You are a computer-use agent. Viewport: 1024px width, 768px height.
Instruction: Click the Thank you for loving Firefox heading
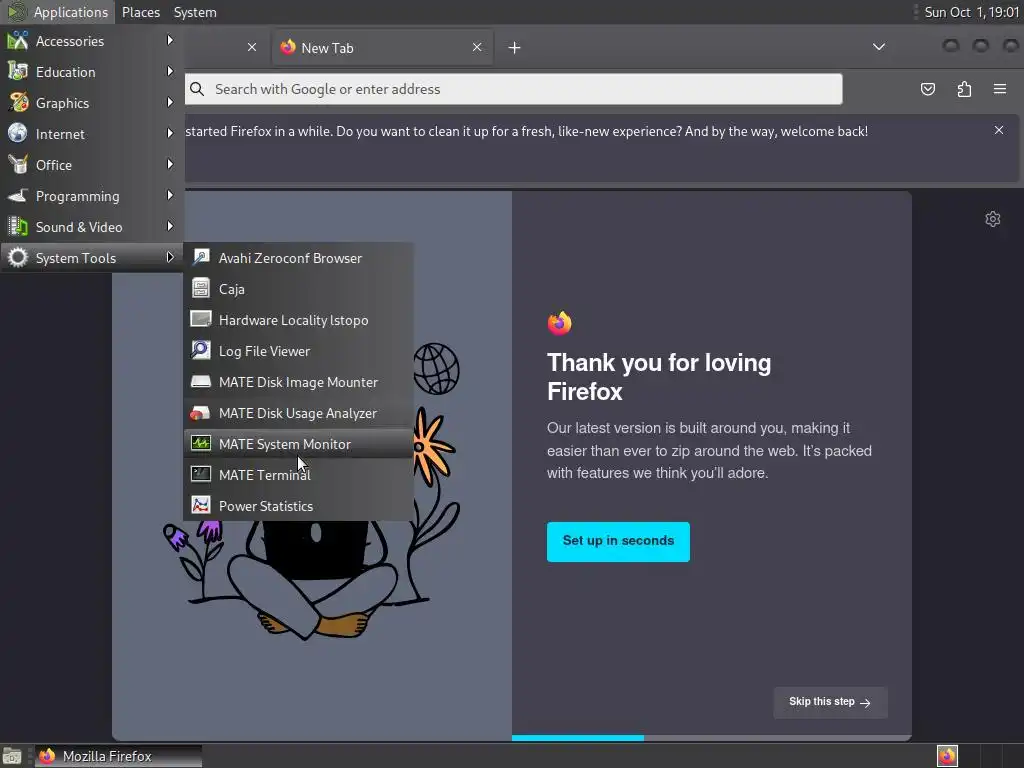(x=659, y=377)
